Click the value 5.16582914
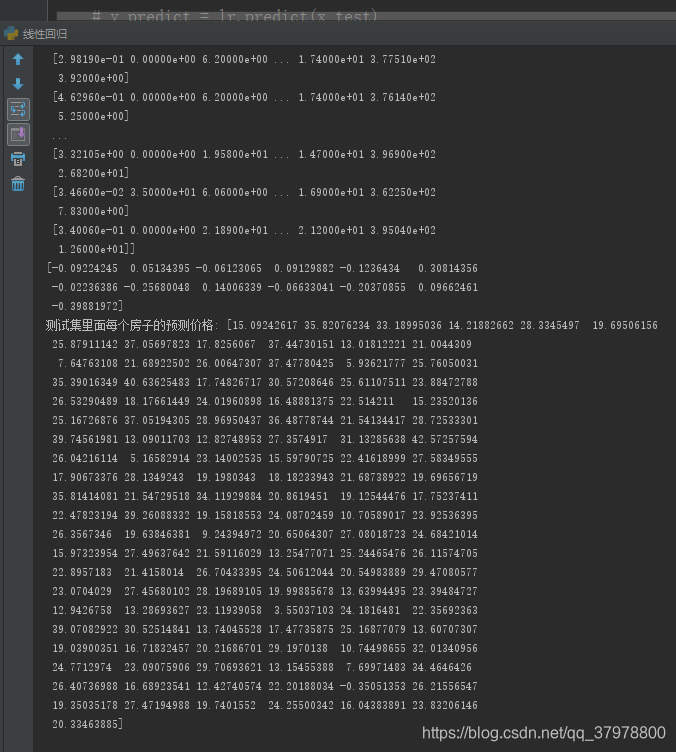 [160, 458]
